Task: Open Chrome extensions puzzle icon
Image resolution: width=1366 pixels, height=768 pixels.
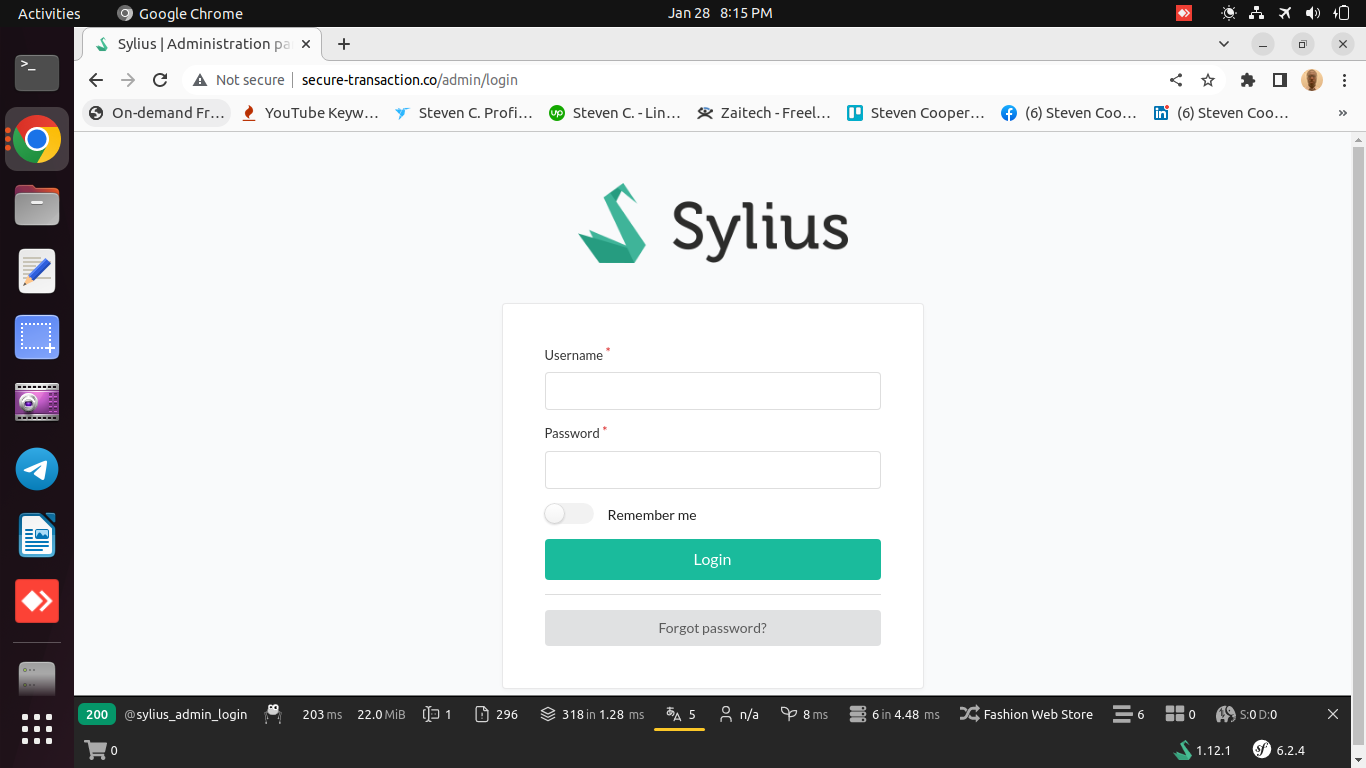Action: click(x=1247, y=80)
